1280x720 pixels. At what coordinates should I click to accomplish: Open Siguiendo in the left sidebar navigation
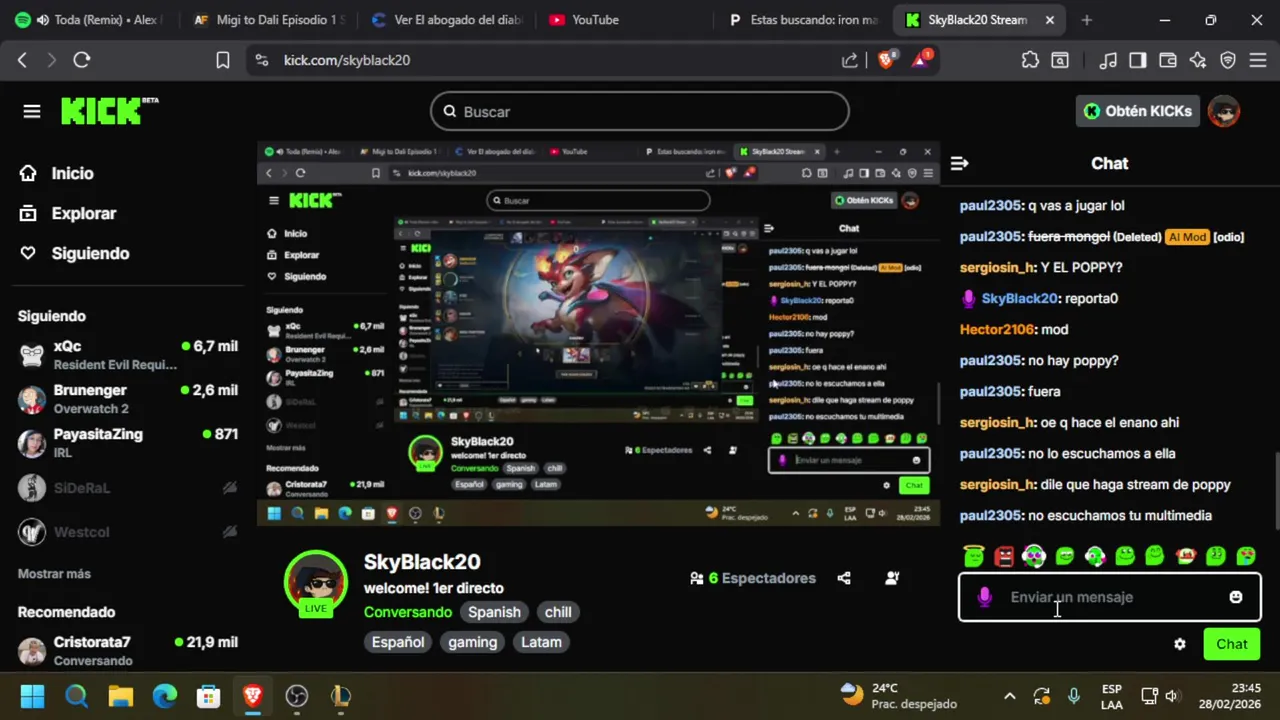pos(90,253)
